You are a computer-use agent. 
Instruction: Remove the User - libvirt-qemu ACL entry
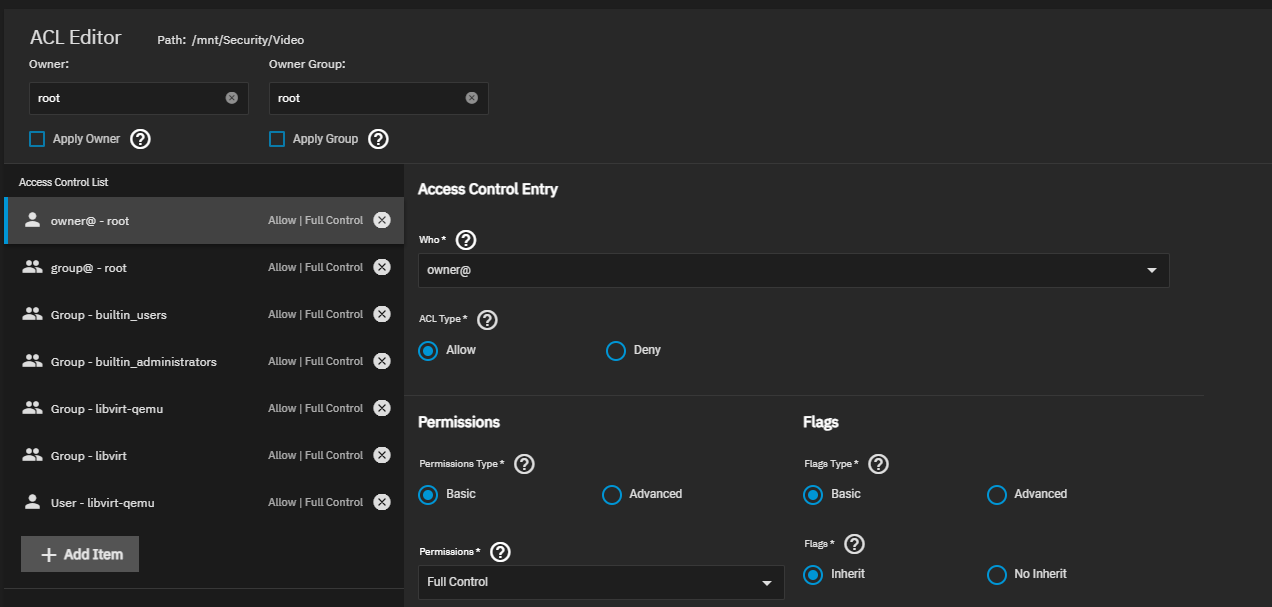click(381, 502)
